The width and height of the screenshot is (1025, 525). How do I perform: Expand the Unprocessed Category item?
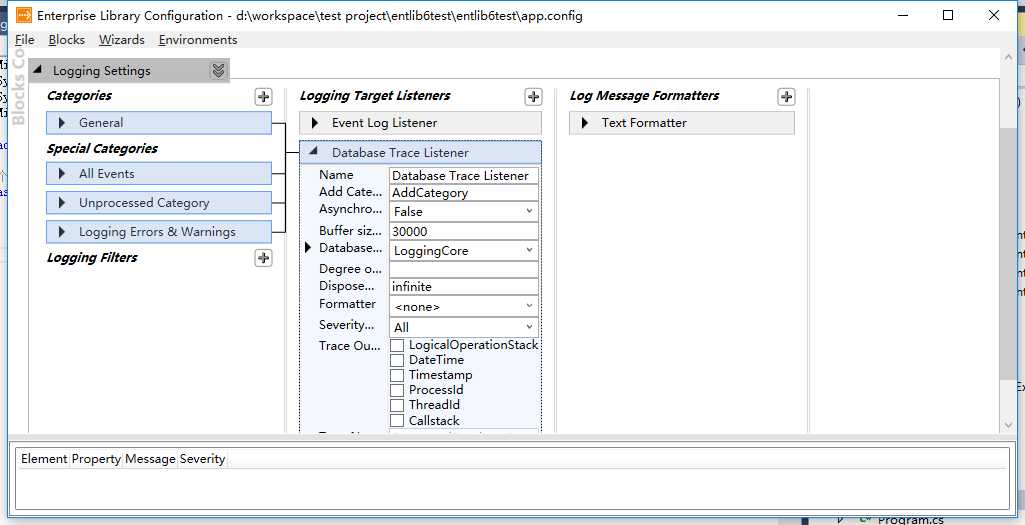pos(62,203)
